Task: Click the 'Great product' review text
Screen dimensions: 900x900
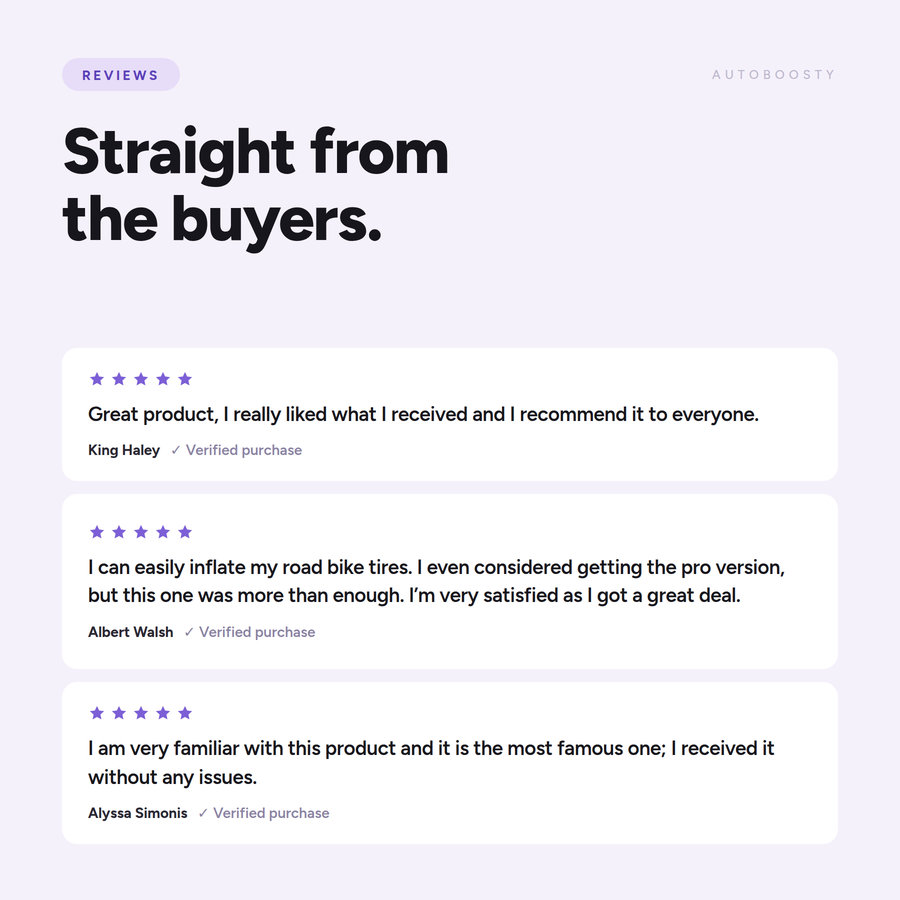Action: point(423,414)
